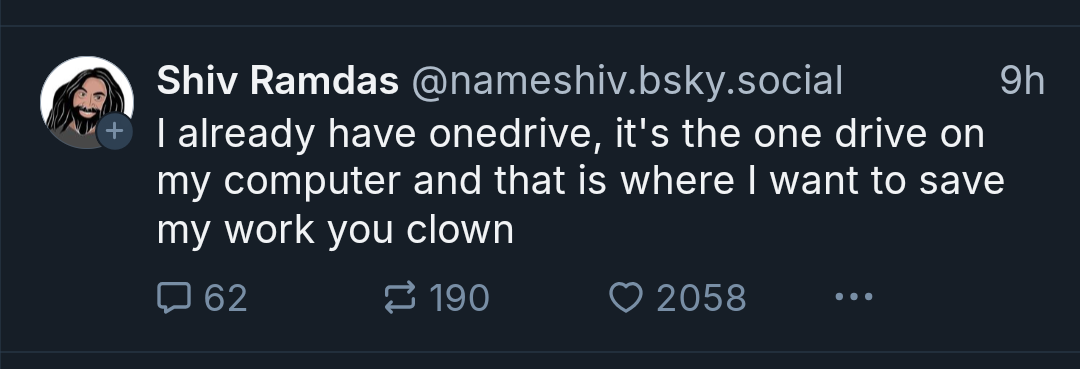
Task: Click the 190 reposts count
Action: click(x=459, y=298)
